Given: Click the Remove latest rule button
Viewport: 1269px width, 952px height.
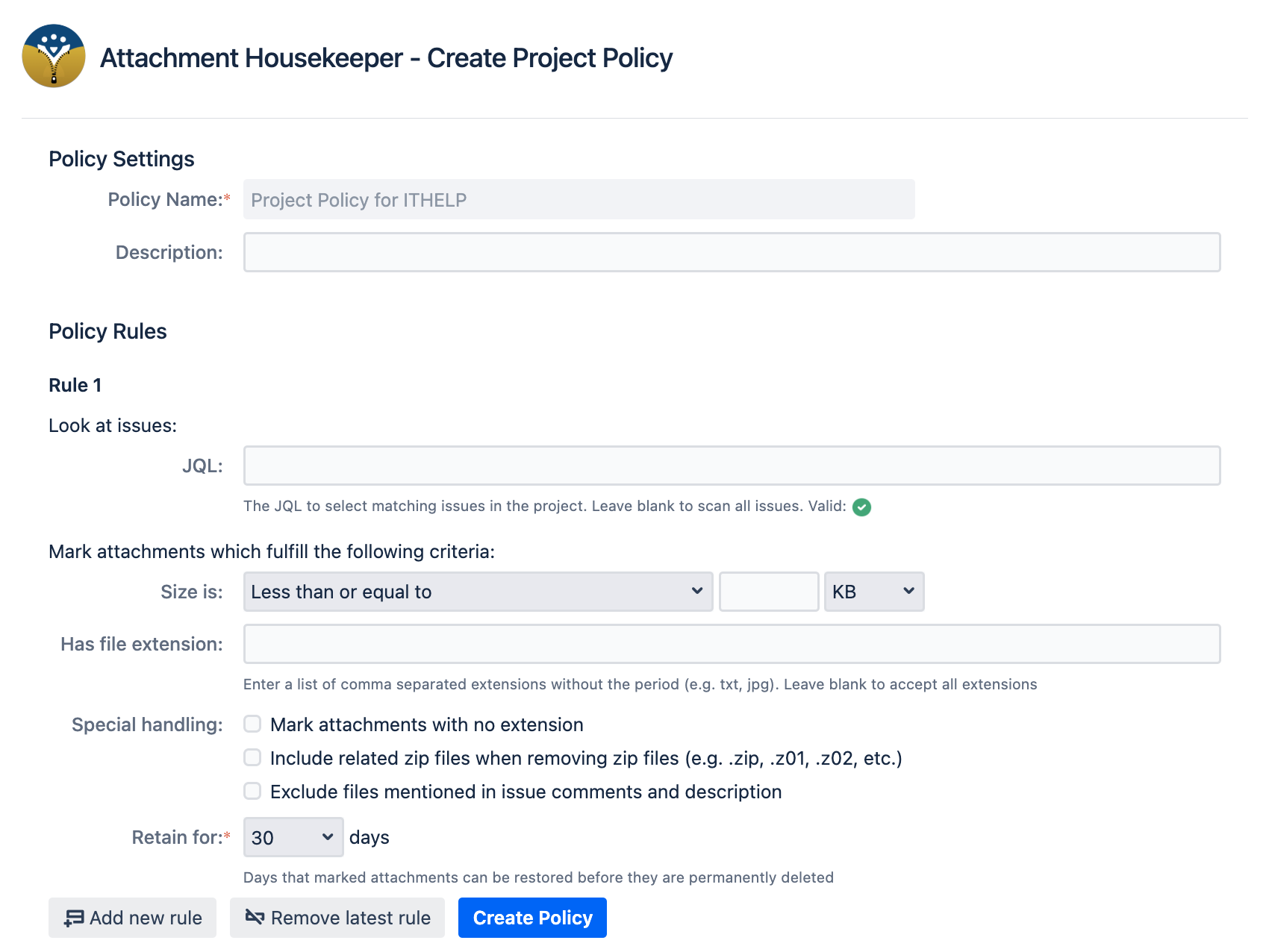Looking at the screenshot, I should tap(337, 917).
